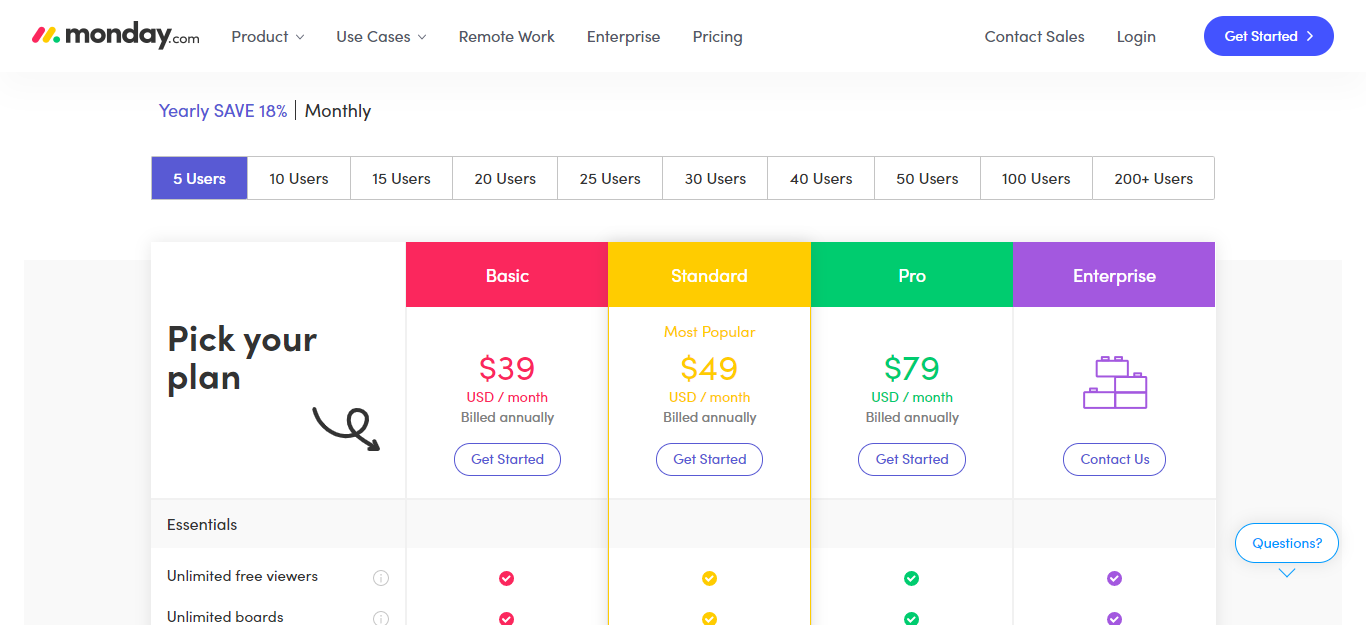Switch to Monthly billing

(338, 111)
